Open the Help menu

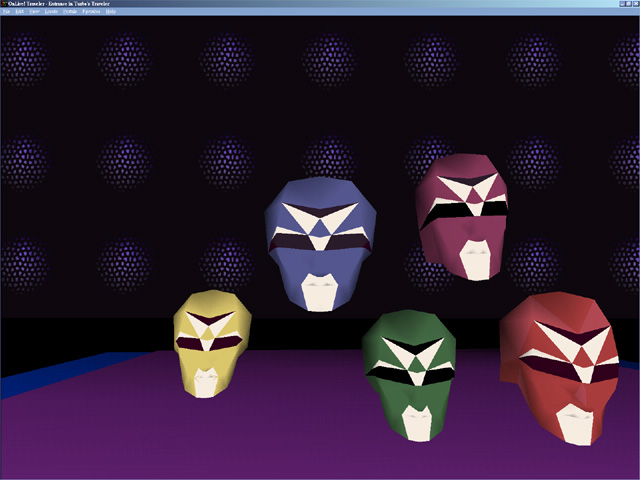[x=110, y=11]
